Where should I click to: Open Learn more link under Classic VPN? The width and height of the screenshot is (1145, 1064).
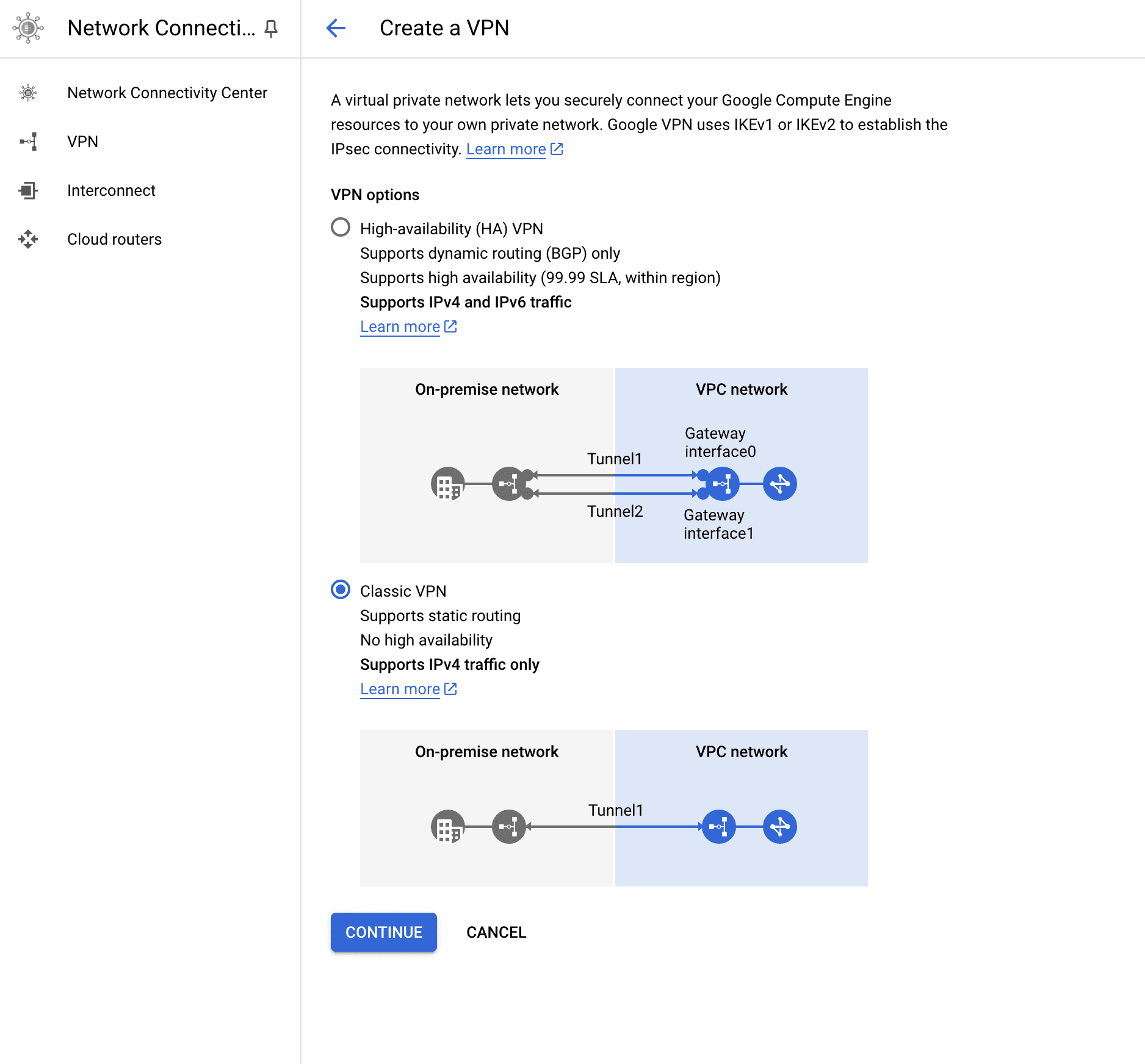coord(400,689)
